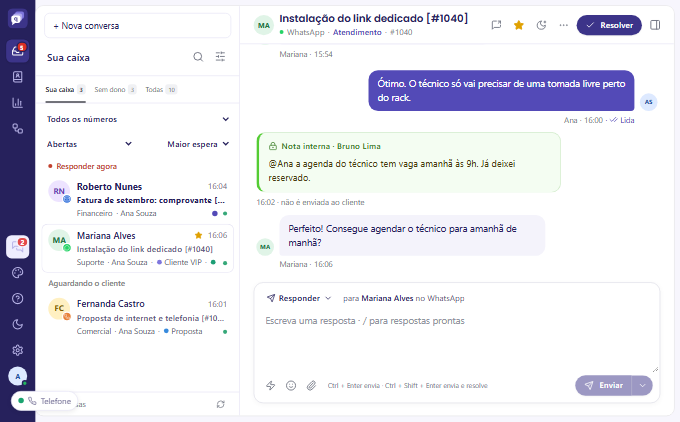Viewport: 680px width, 422px height.
Task: Click the Atendimento link in header
Action: (357, 33)
